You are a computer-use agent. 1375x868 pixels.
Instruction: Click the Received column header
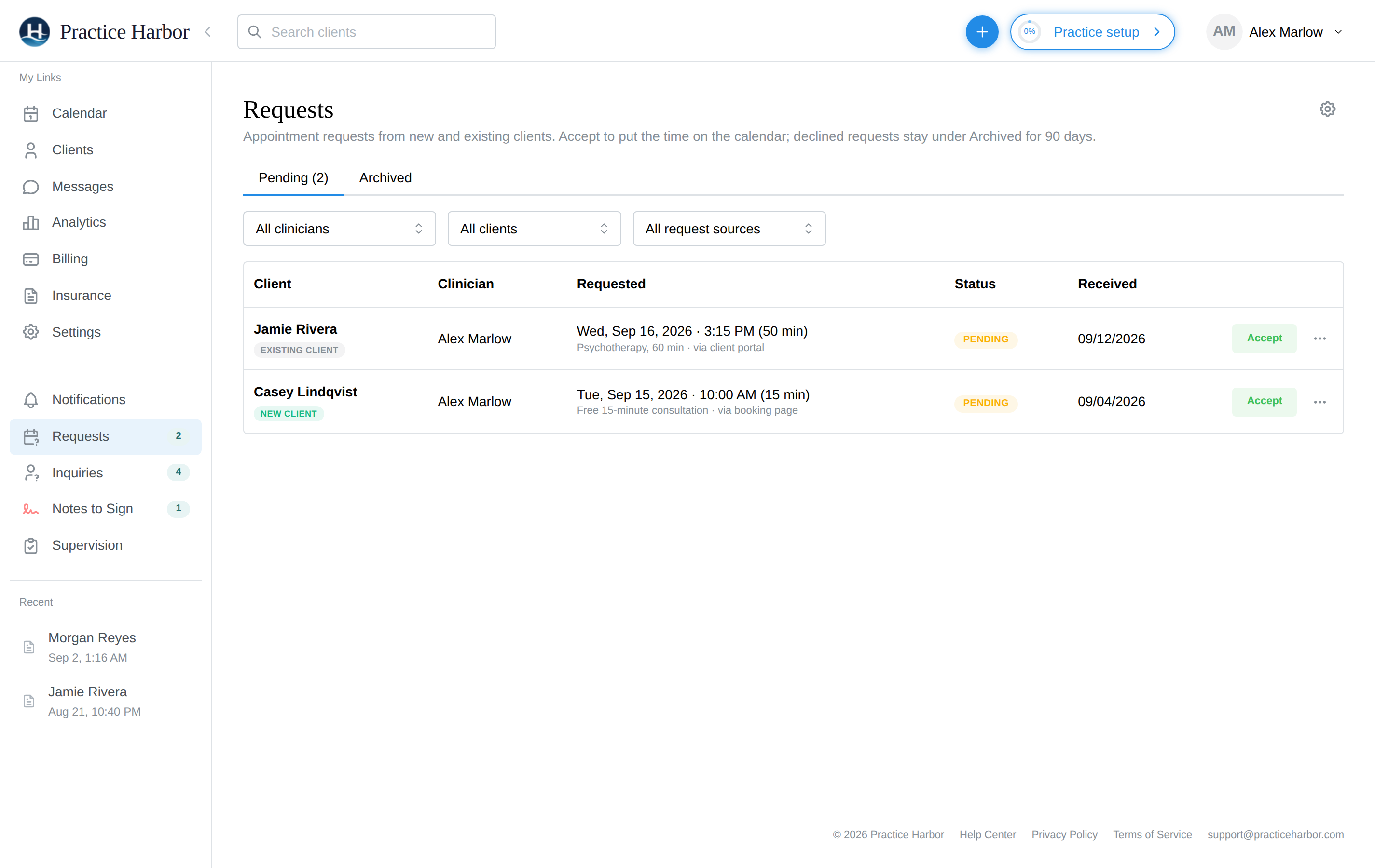[x=1107, y=284]
